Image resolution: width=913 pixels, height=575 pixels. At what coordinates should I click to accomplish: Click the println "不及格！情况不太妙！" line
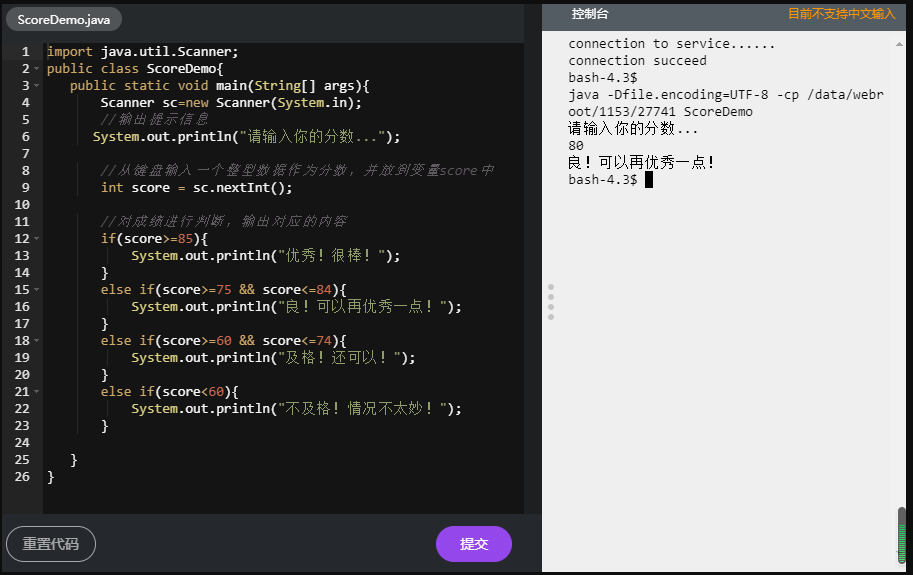coord(296,409)
